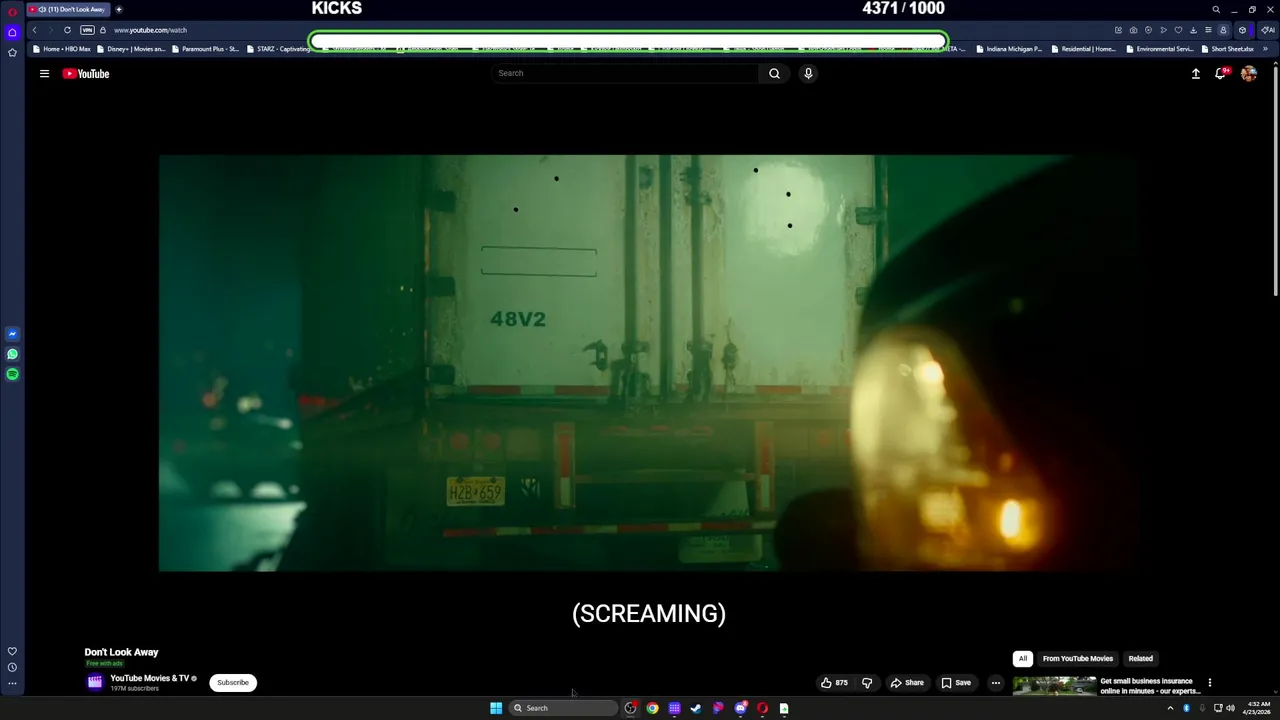Select the All filter chip
Image resolution: width=1280 pixels, height=720 pixels.
pos(1022,659)
